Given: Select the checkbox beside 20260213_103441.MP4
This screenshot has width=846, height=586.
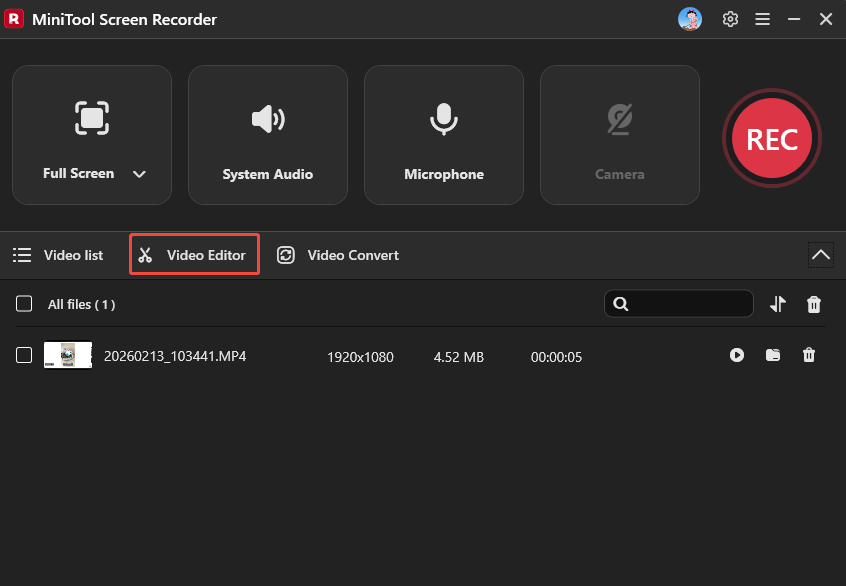Looking at the screenshot, I should tap(23, 355).
